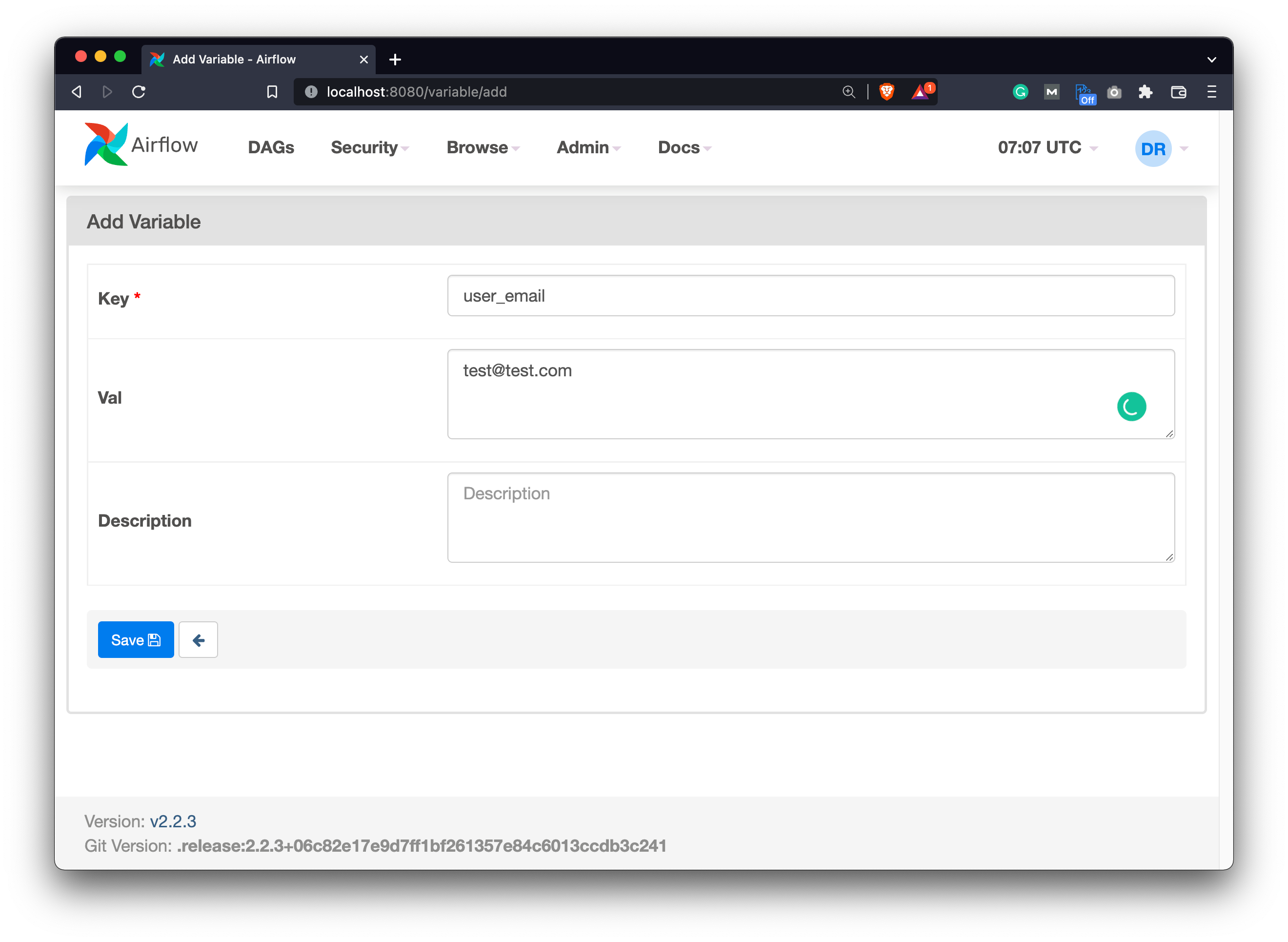Click the Airflow pinwheel logo
This screenshot has height=942, width=1288.
(x=106, y=145)
